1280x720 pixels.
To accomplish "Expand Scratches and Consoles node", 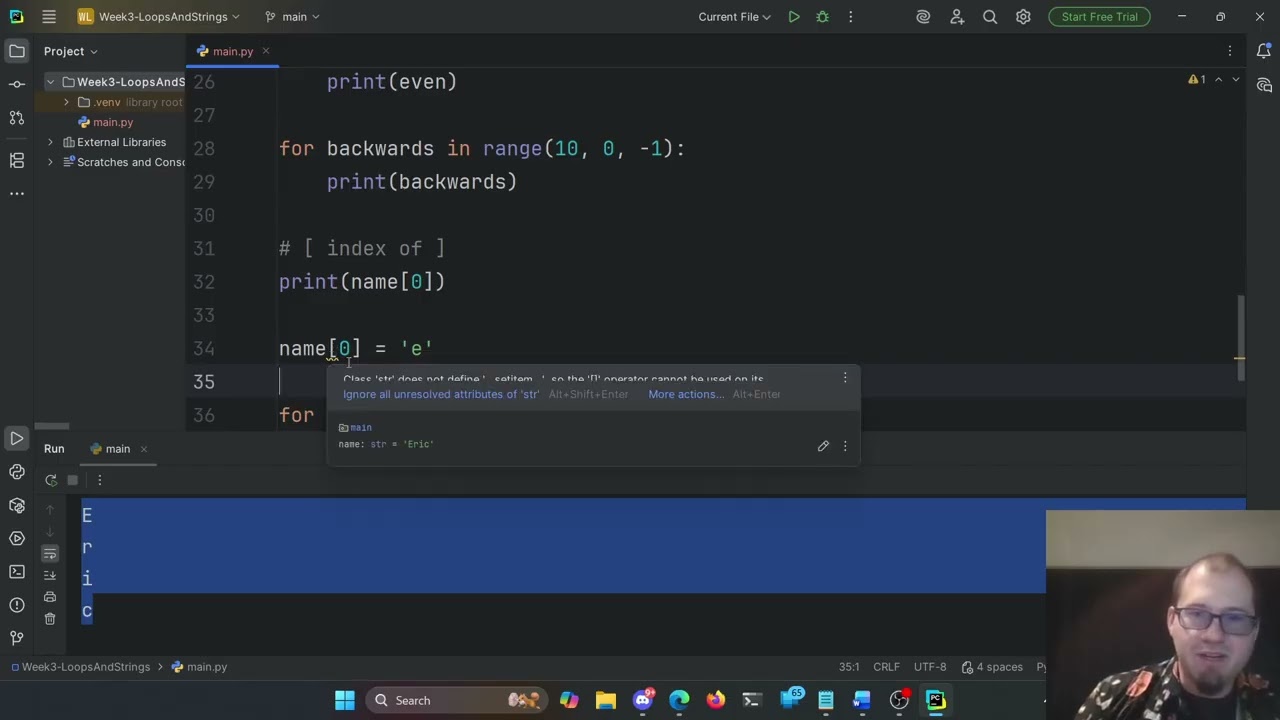I will [x=50, y=162].
